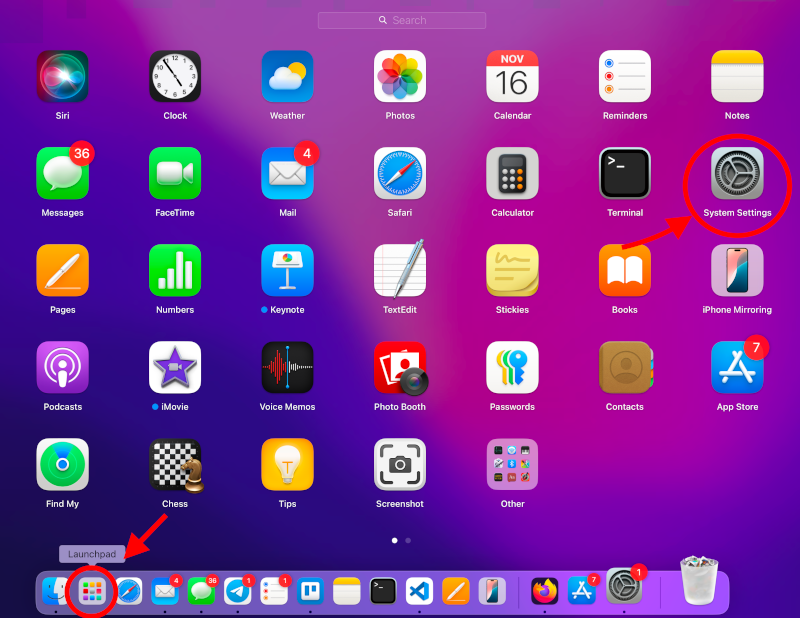Open Notes in the Launchpad grid

(x=737, y=76)
